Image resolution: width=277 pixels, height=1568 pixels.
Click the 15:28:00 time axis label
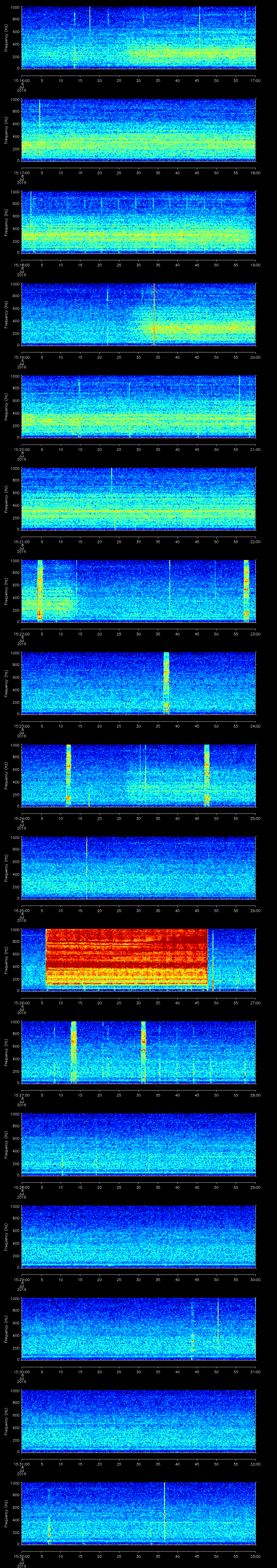click(x=21, y=1187)
